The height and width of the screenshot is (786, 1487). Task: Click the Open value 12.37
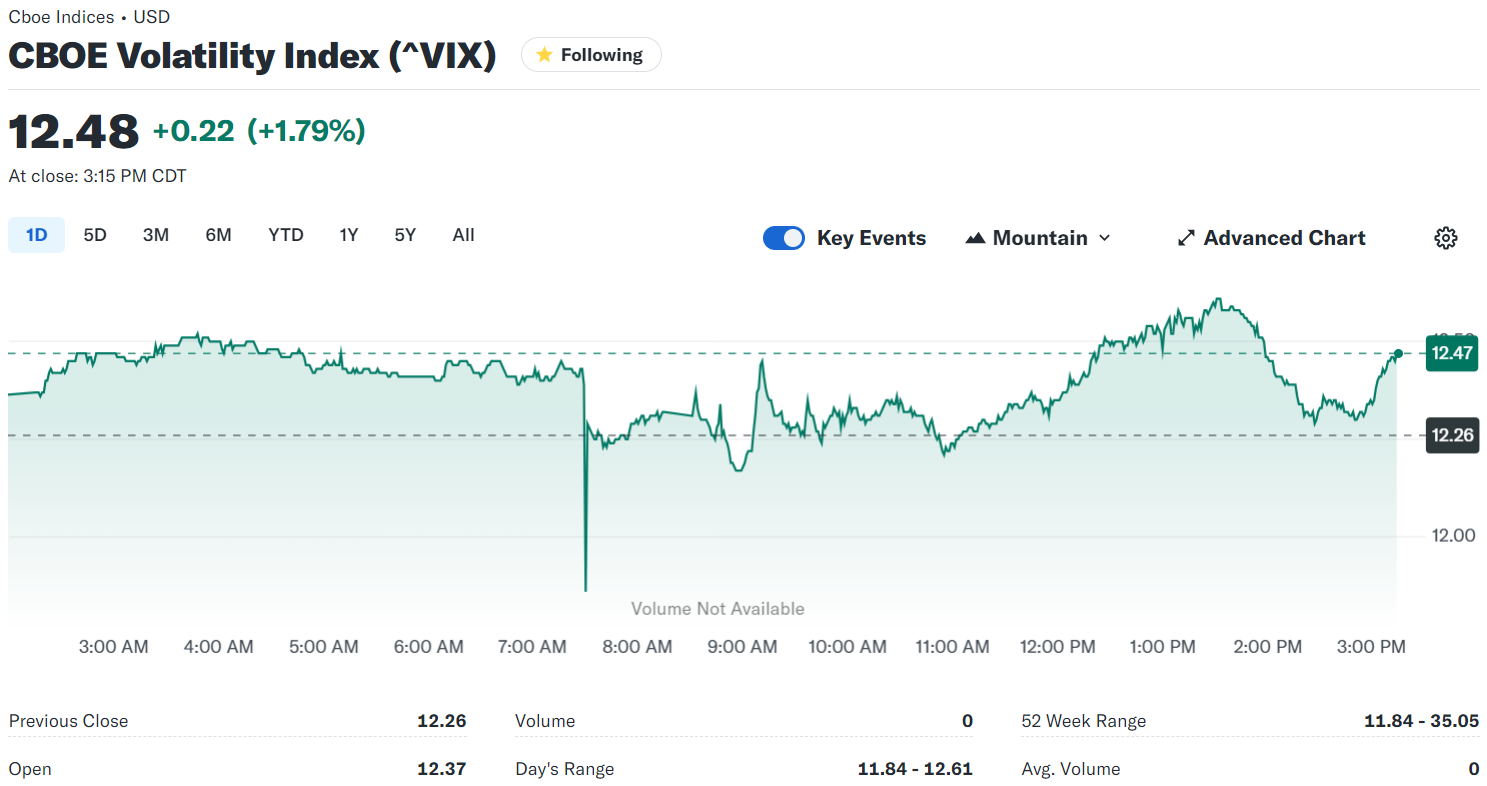pos(442,769)
